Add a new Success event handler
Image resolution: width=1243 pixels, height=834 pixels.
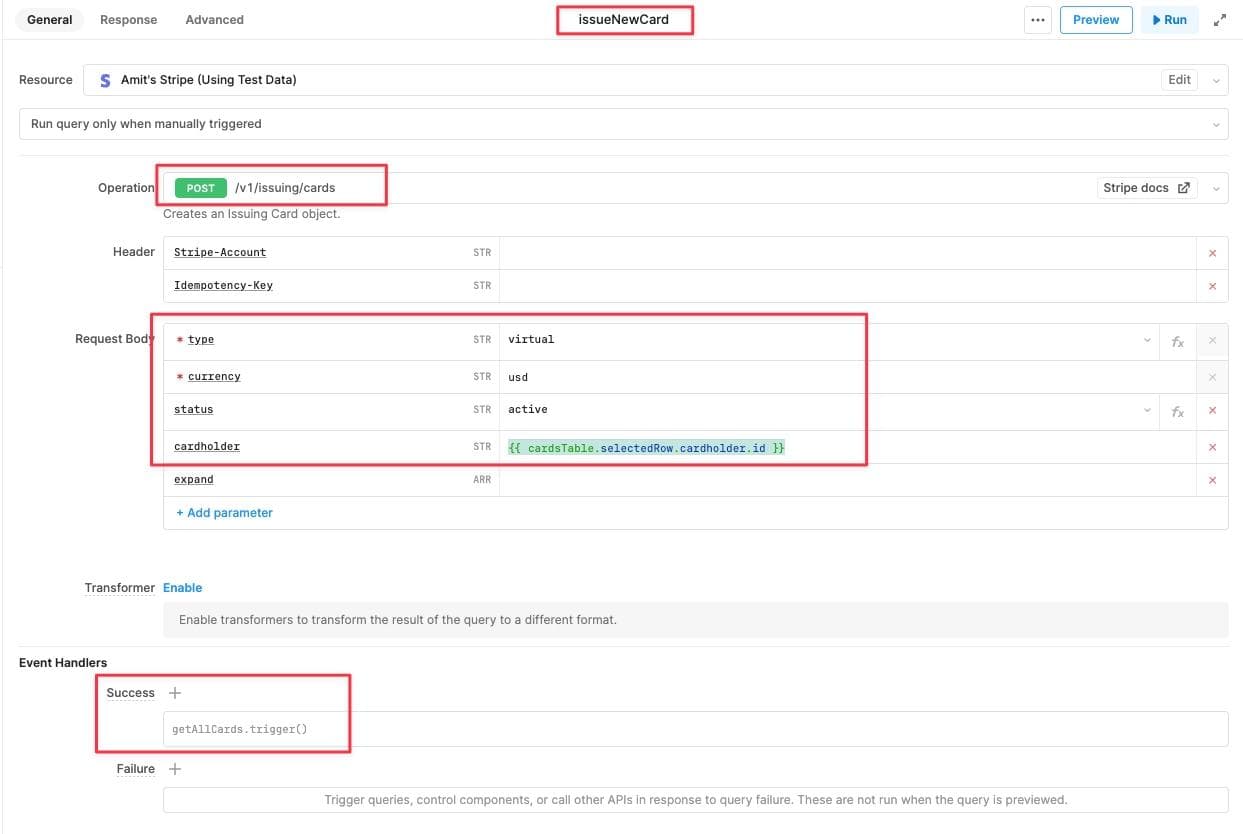click(x=175, y=692)
